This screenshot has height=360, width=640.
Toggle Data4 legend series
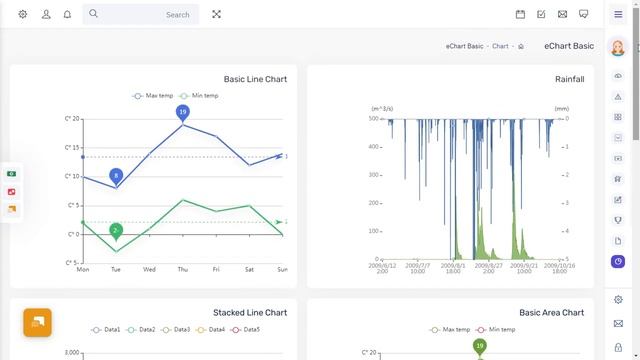click(x=211, y=329)
